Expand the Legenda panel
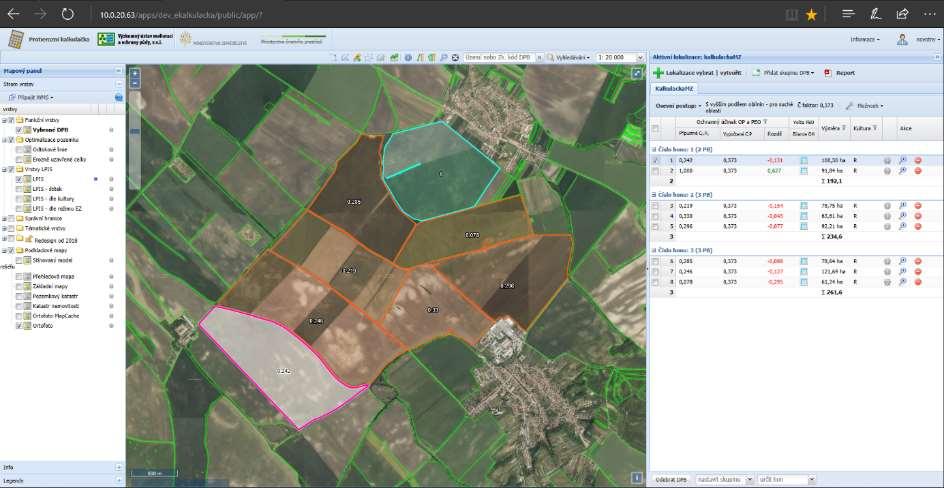Screen dimensions: 944x488 [119, 480]
